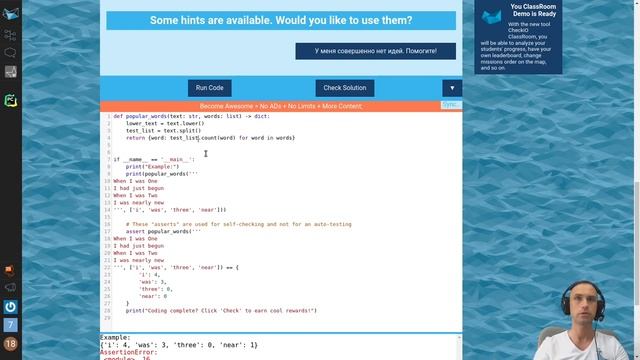Image resolution: width=640 pixels, height=360 pixels.
Task: Open the CheckiO home logo icon
Action: [11, 13]
